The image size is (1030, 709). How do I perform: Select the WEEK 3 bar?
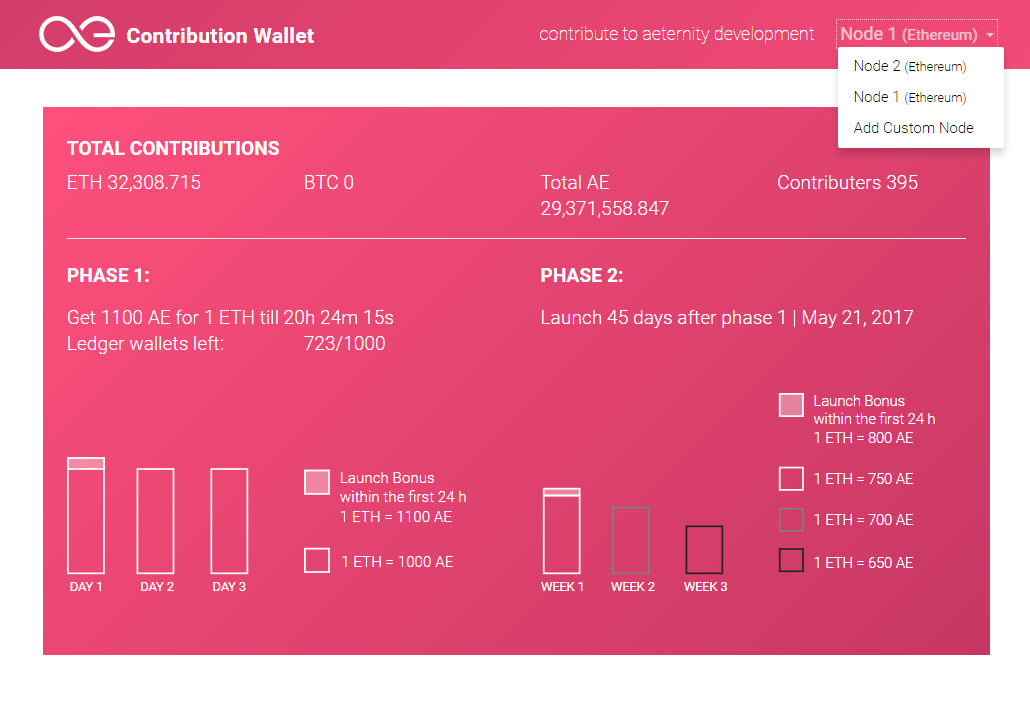(x=704, y=549)
